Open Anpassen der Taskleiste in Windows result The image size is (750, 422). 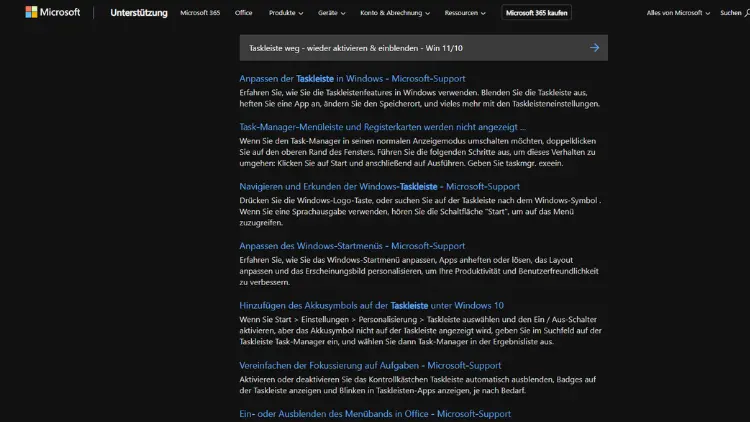pyautogui.click(x=352, y=78)
